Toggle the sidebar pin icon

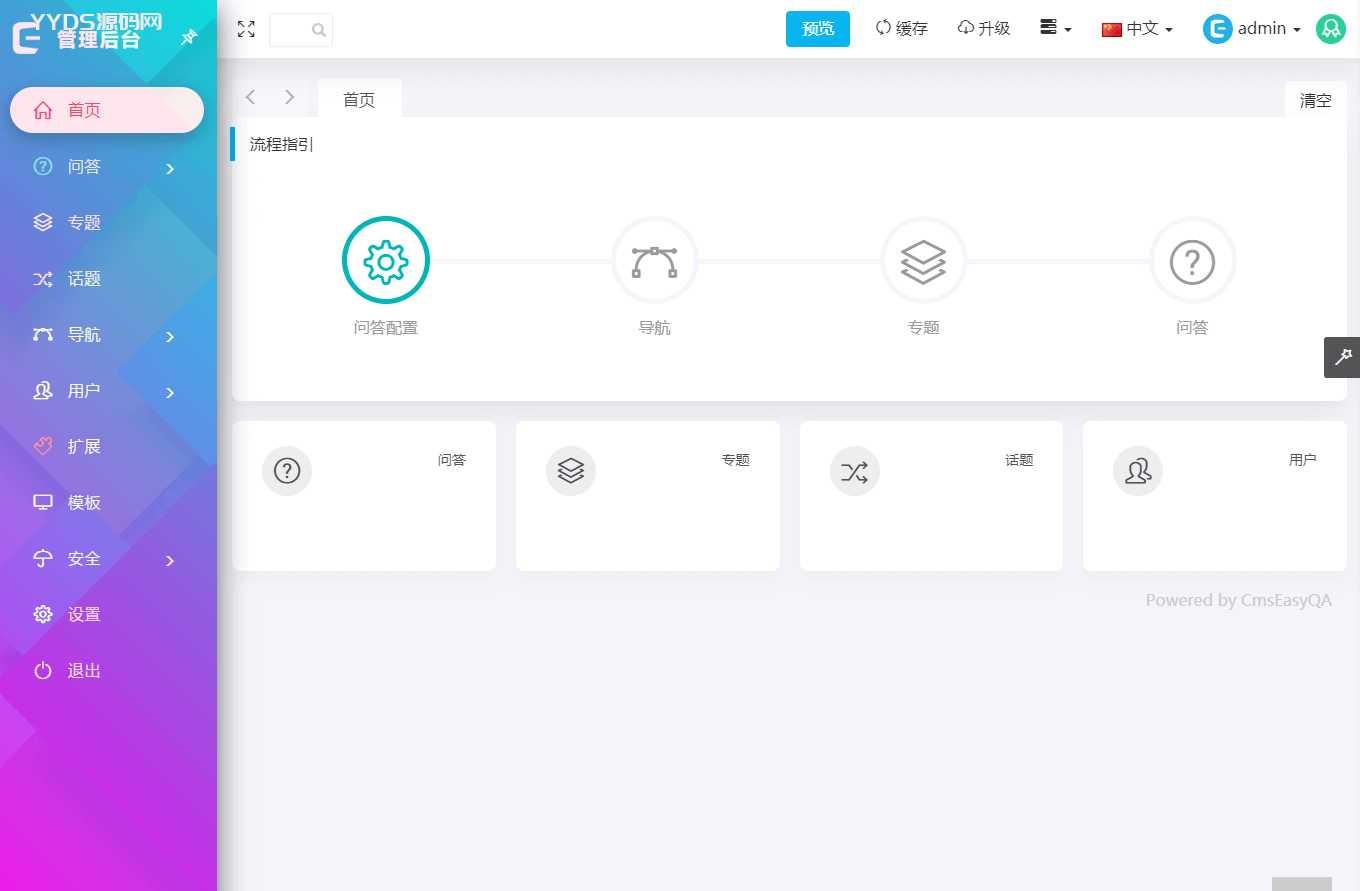(x=187, y=38)
